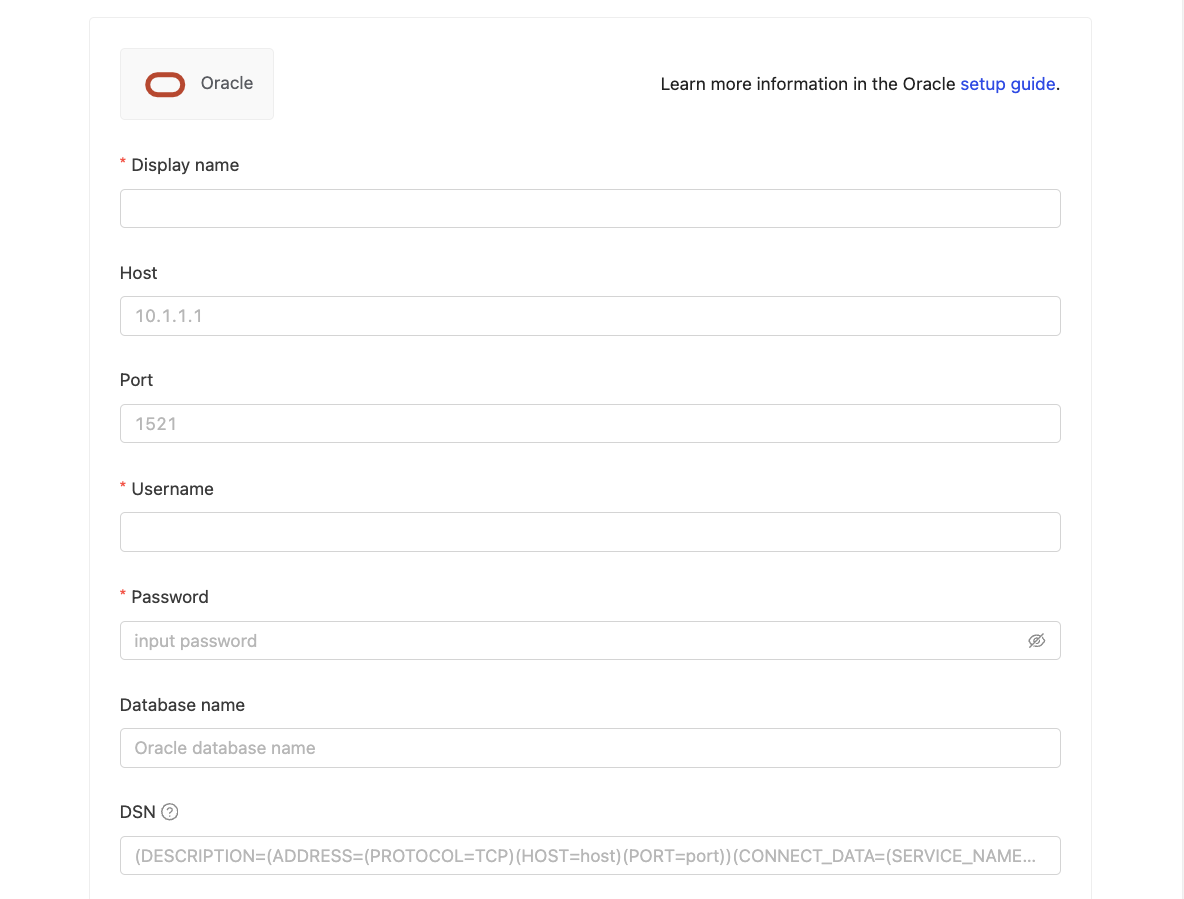This screenshot has width=1184, height=899.
Task: Click the Password field label
Action: (170, 597)
